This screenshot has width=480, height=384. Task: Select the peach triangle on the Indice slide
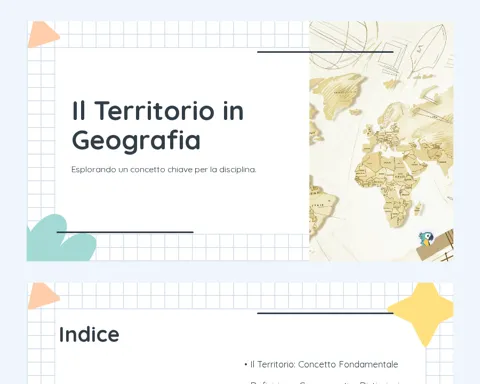(43, 296)
